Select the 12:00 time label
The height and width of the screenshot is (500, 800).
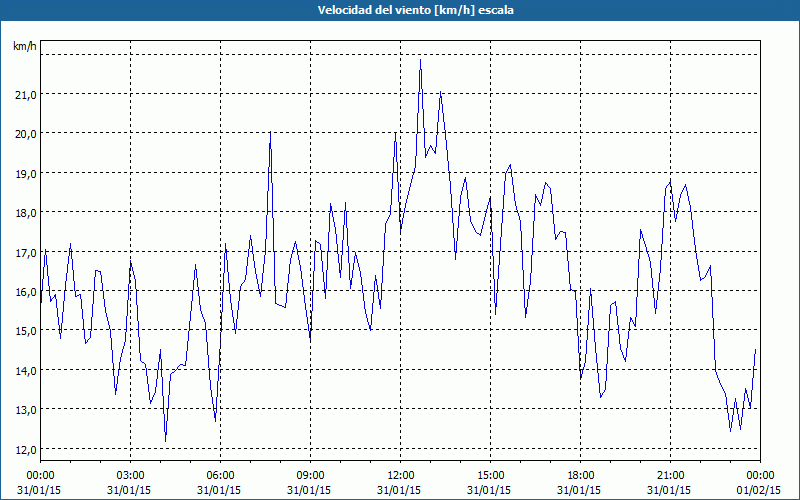pyautogui.click(x=401, y=476)
